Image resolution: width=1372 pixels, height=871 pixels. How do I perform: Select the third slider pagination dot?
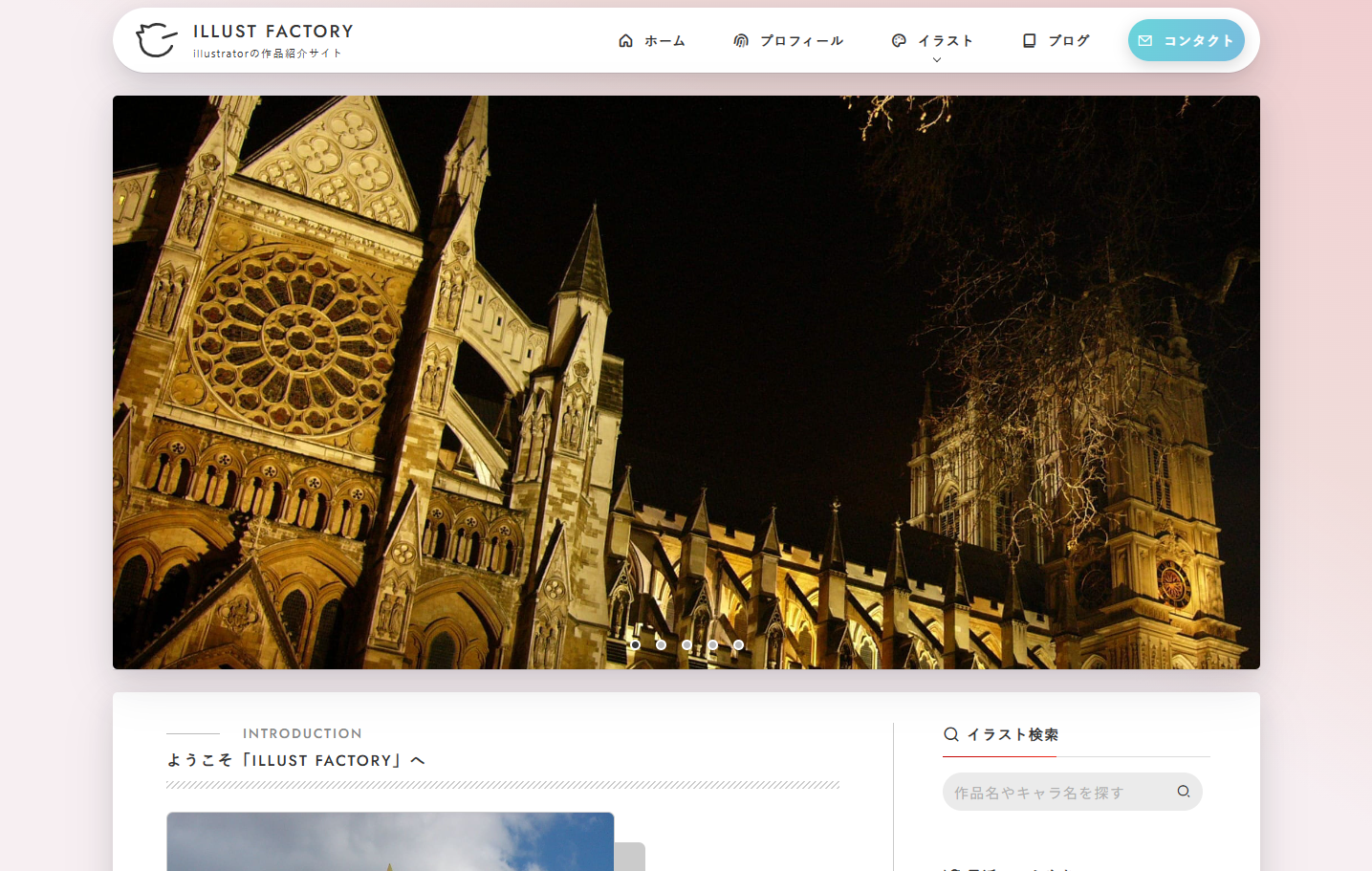tap(686, 644)
